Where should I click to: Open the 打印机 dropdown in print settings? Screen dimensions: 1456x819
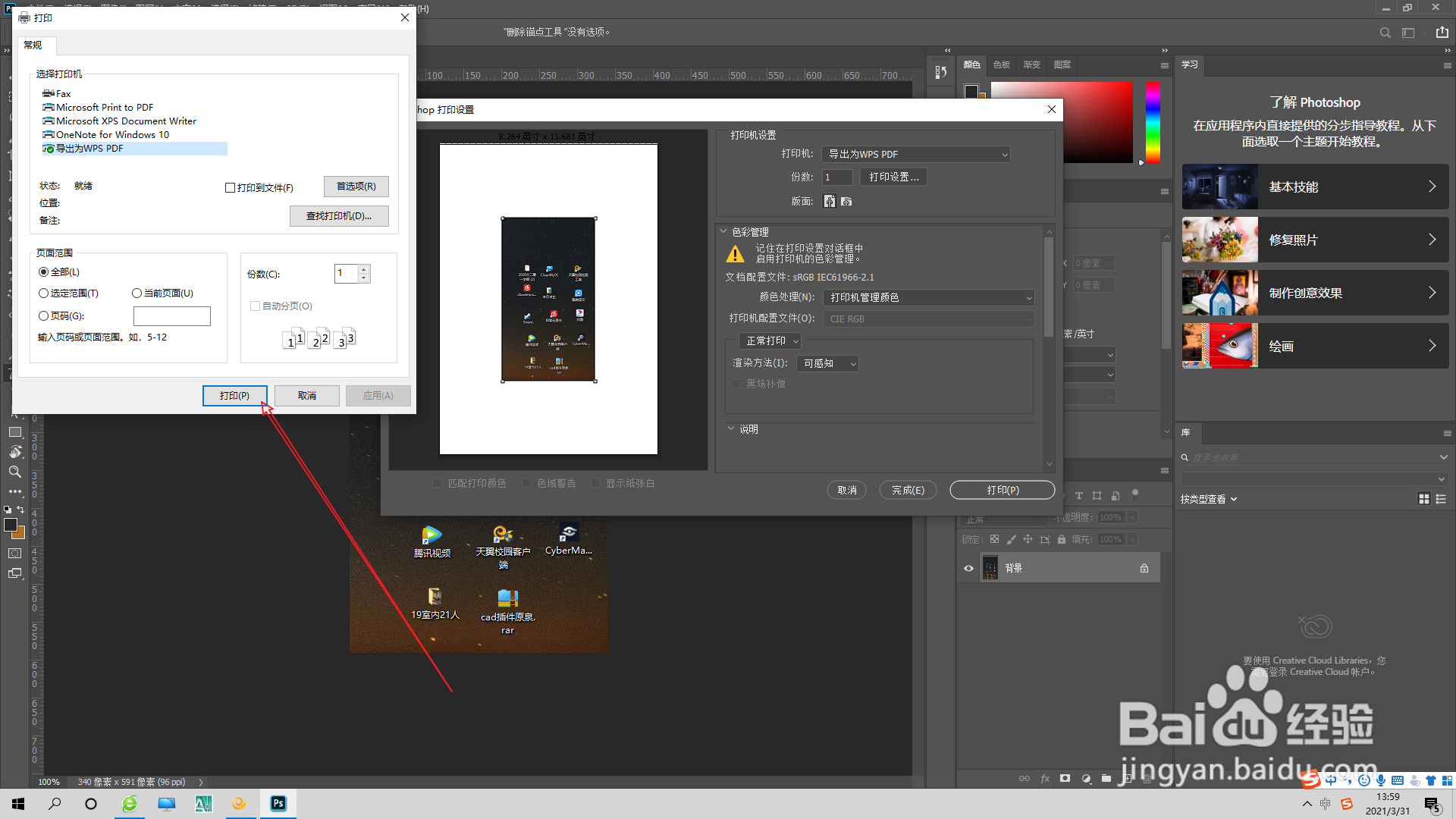tap(917, 155)
